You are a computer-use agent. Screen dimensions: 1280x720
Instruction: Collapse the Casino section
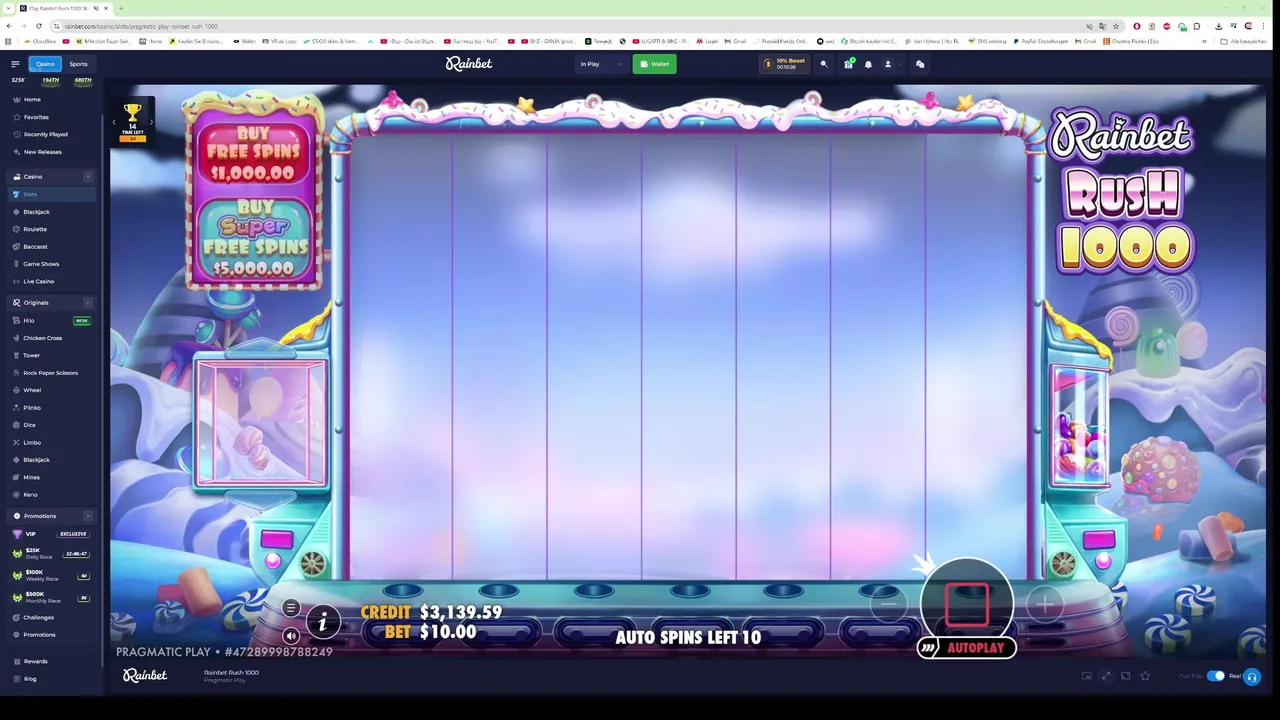click(x=87, y=177)
